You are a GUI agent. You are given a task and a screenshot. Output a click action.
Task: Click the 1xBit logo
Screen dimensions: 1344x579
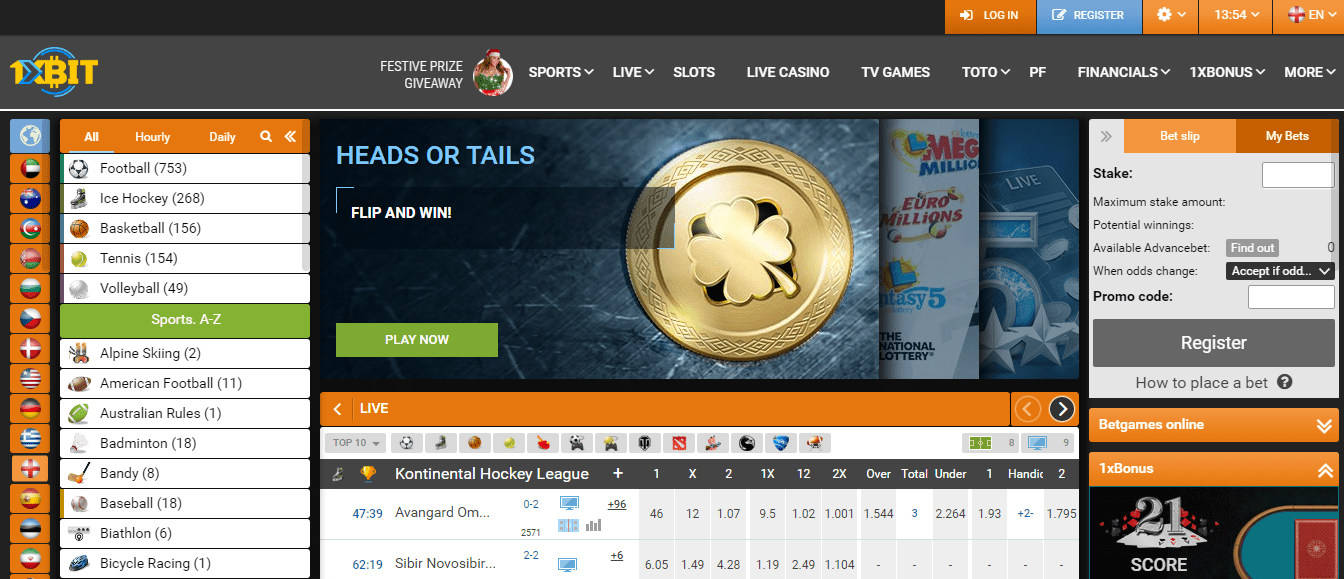pos(54,73)
